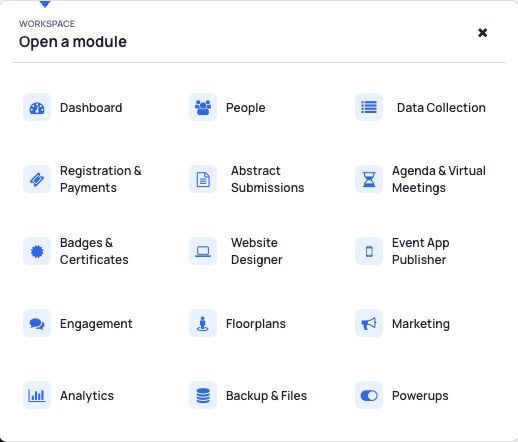518x442 pixels.
Task: View the Analytics label
Action: click(87, 396)
